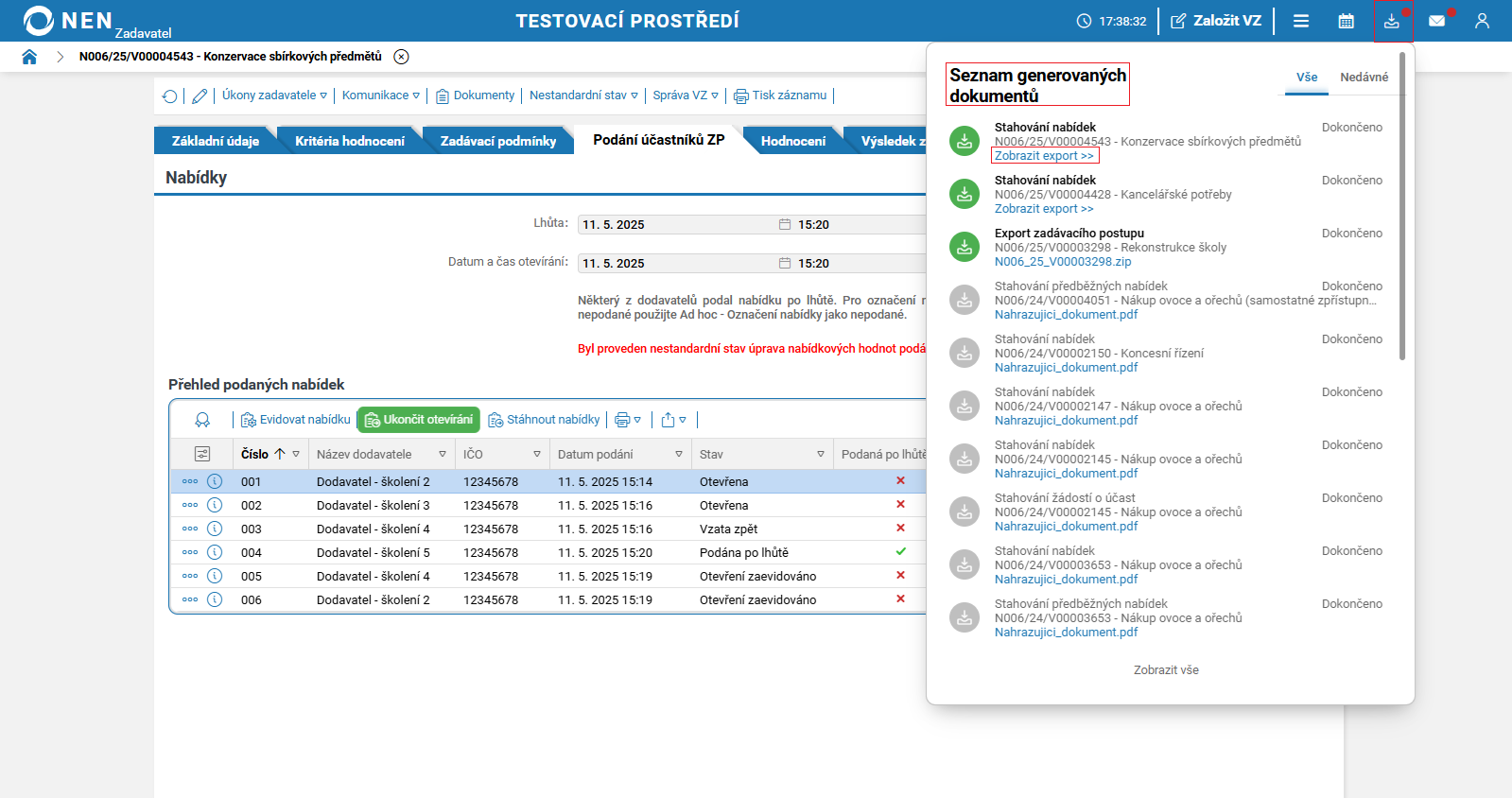
Task: Click the pencil edit icon
Action: (200, 95)
